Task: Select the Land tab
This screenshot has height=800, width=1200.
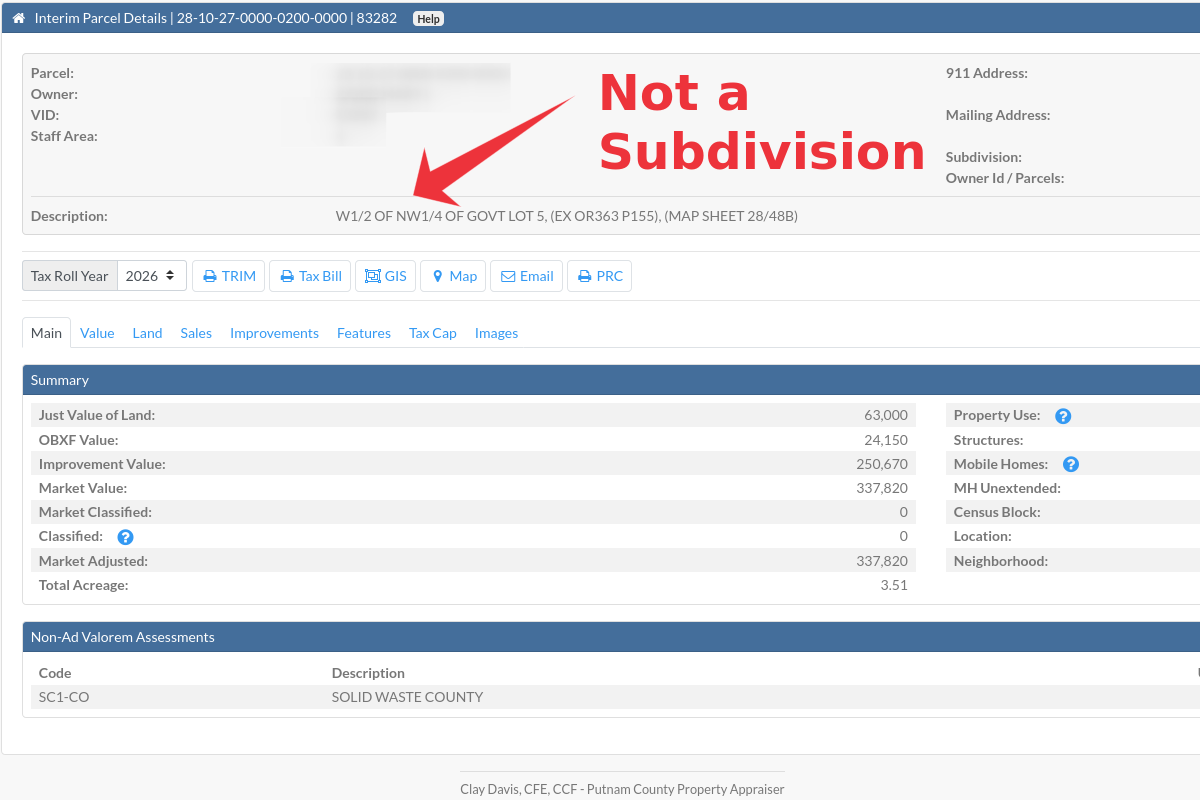Action: tap(147, 333)
